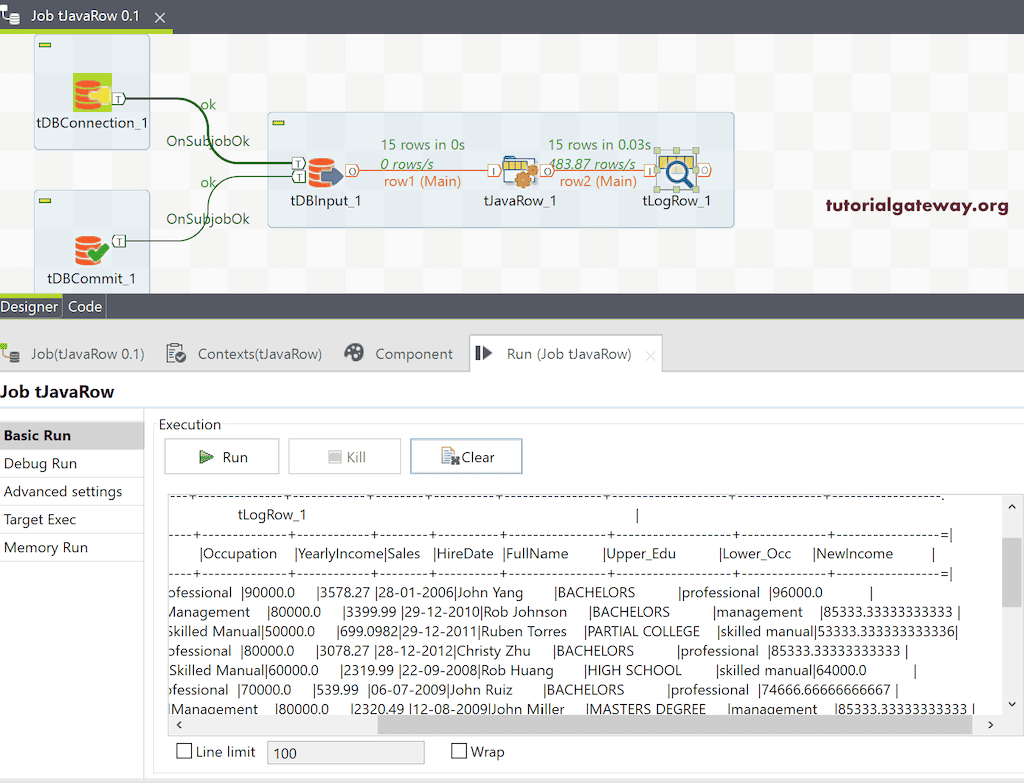This screenshot has height=783, width=1024.
Task: Click the Kill execution button
Action: tap(345, 456)
